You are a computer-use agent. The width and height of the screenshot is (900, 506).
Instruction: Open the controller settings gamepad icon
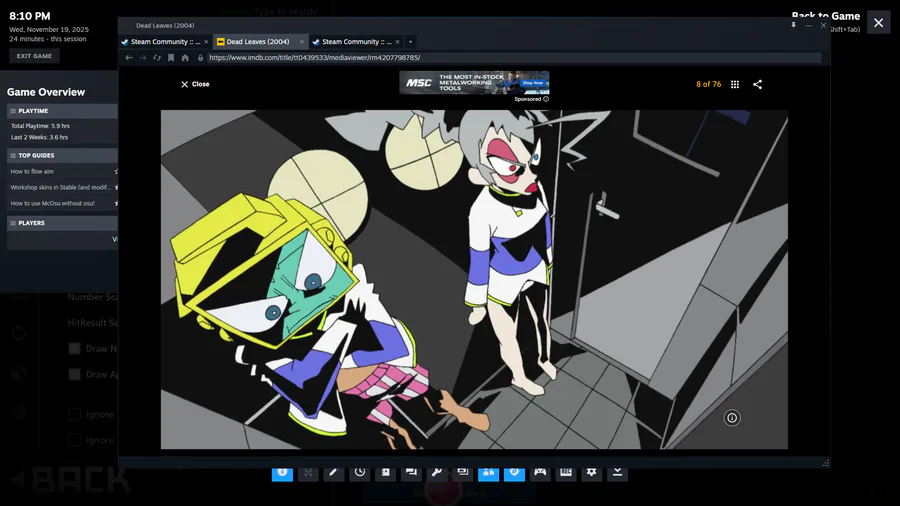pyautogui.click(x=540, y=472)
